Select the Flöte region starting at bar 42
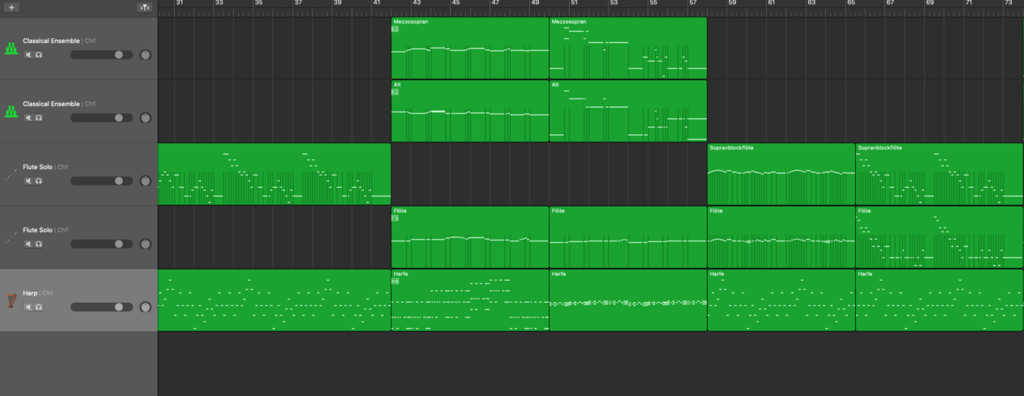 click(x=470, y=237)
